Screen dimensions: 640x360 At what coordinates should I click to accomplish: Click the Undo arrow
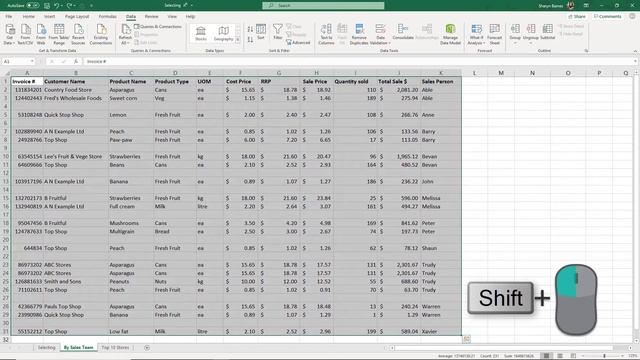57,6
